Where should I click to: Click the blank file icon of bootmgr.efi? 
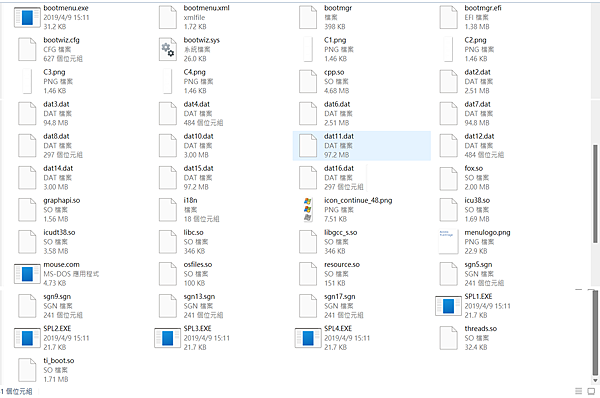click(448, 18)
